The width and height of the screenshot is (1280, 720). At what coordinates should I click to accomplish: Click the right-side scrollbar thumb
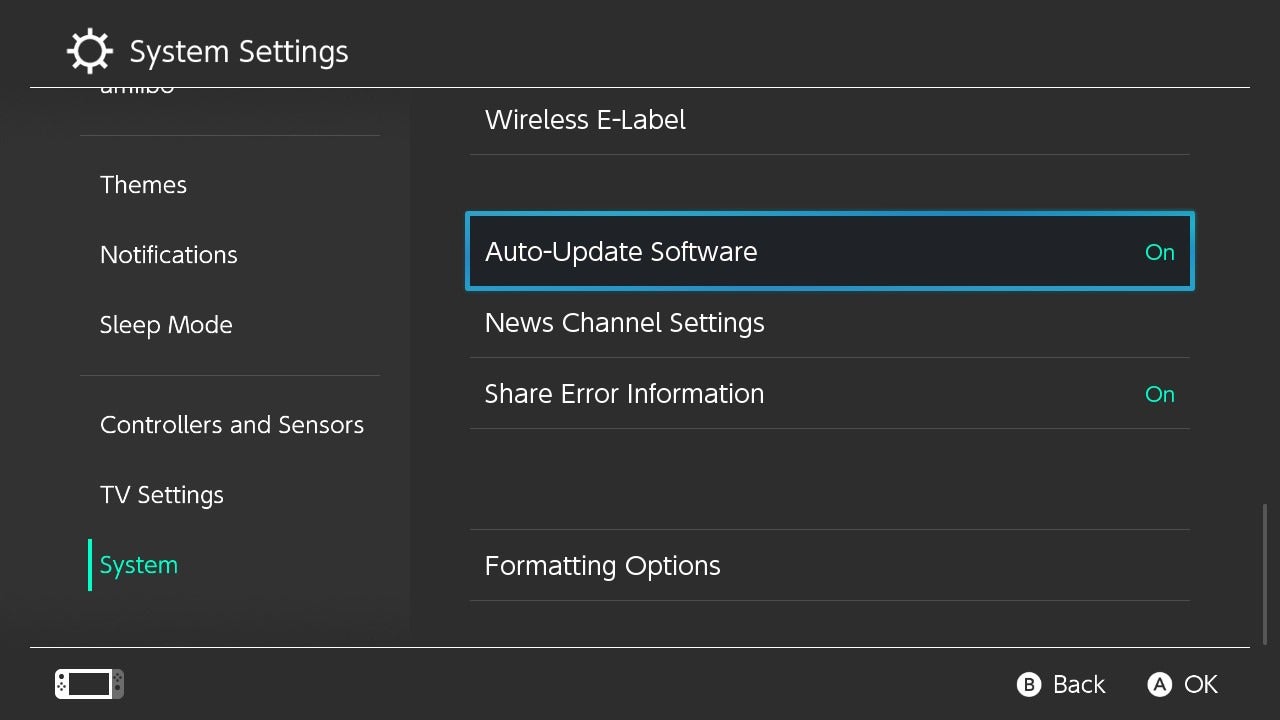[x=1265, y=575]
